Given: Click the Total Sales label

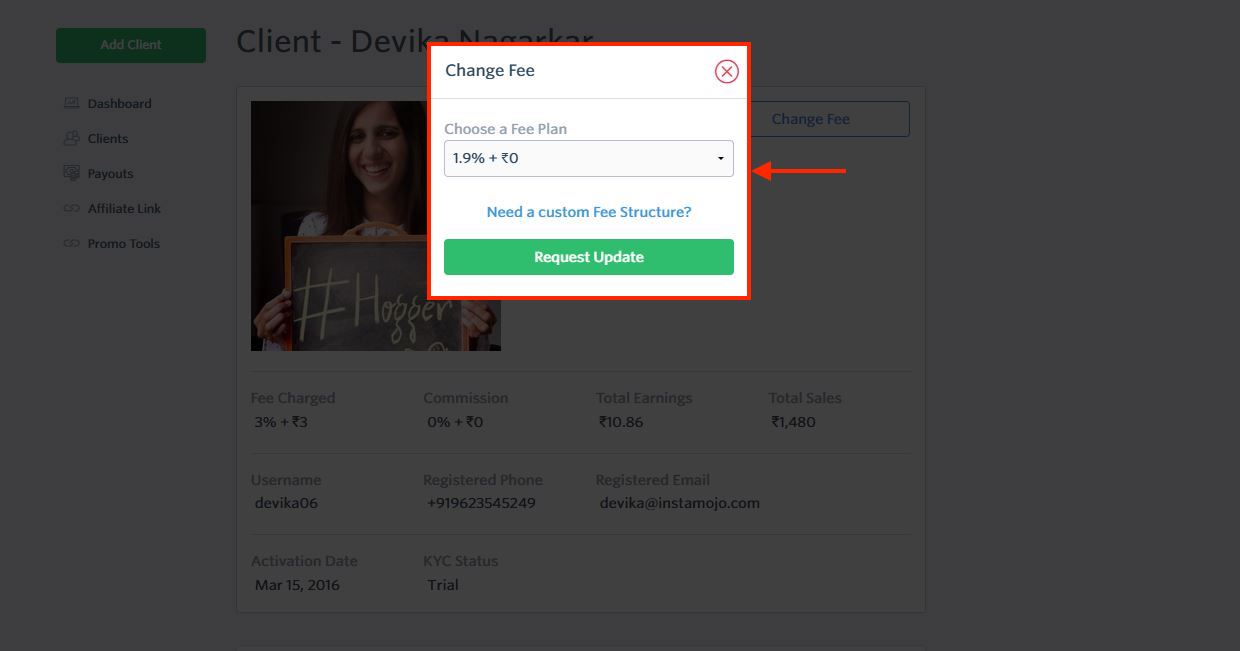Looking at the screenshot, I should click(x=805, y=398).
